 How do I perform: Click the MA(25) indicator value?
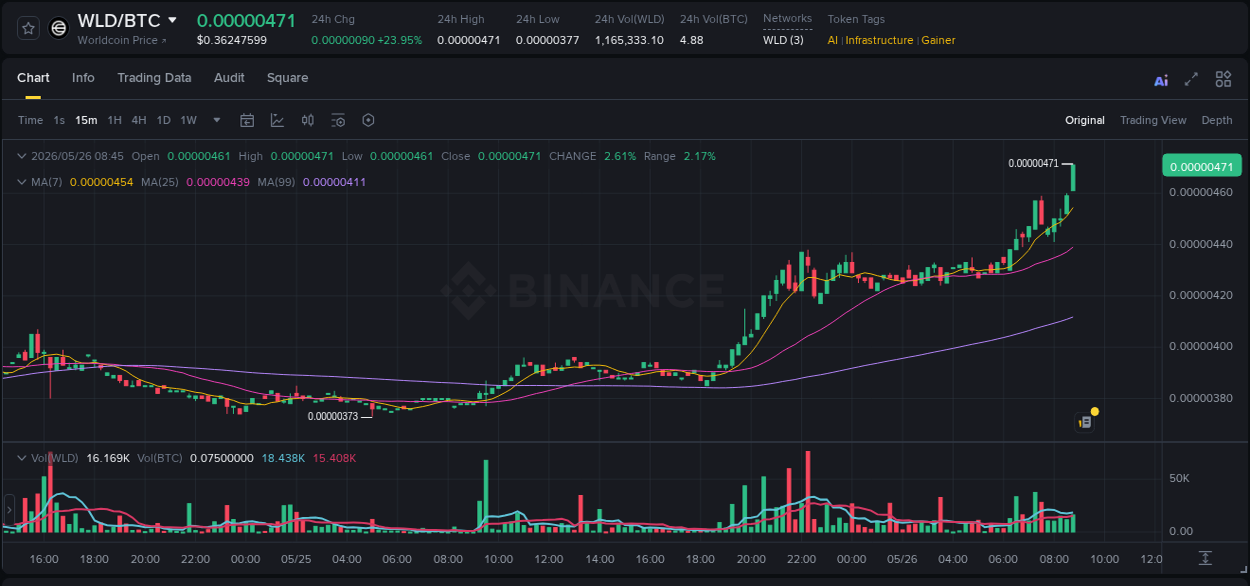click(x=218, y=182)
